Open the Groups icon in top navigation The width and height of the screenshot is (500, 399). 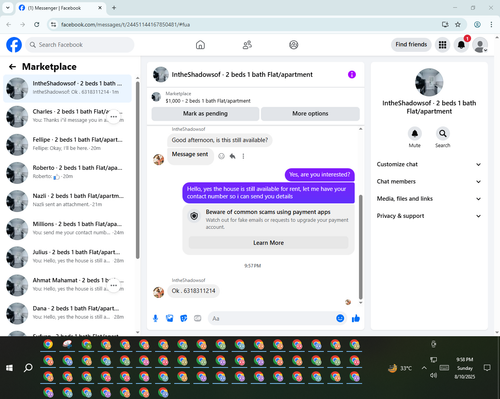coord(294,45)
